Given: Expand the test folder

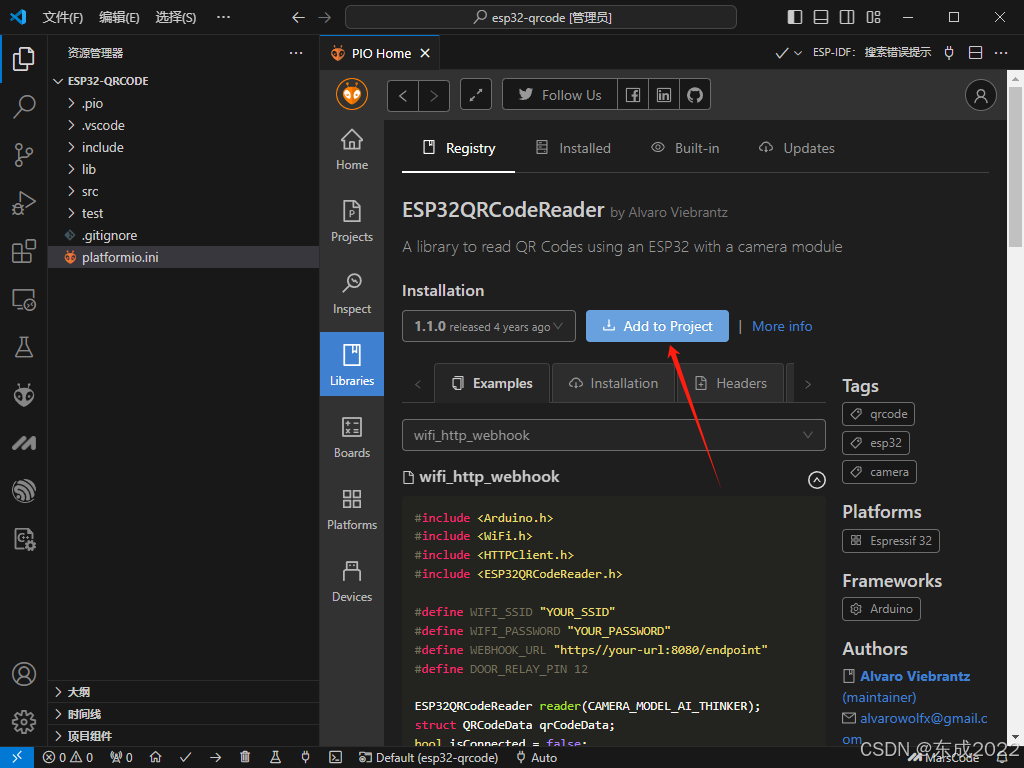Looking at the screenshot, I should point(184,214).
